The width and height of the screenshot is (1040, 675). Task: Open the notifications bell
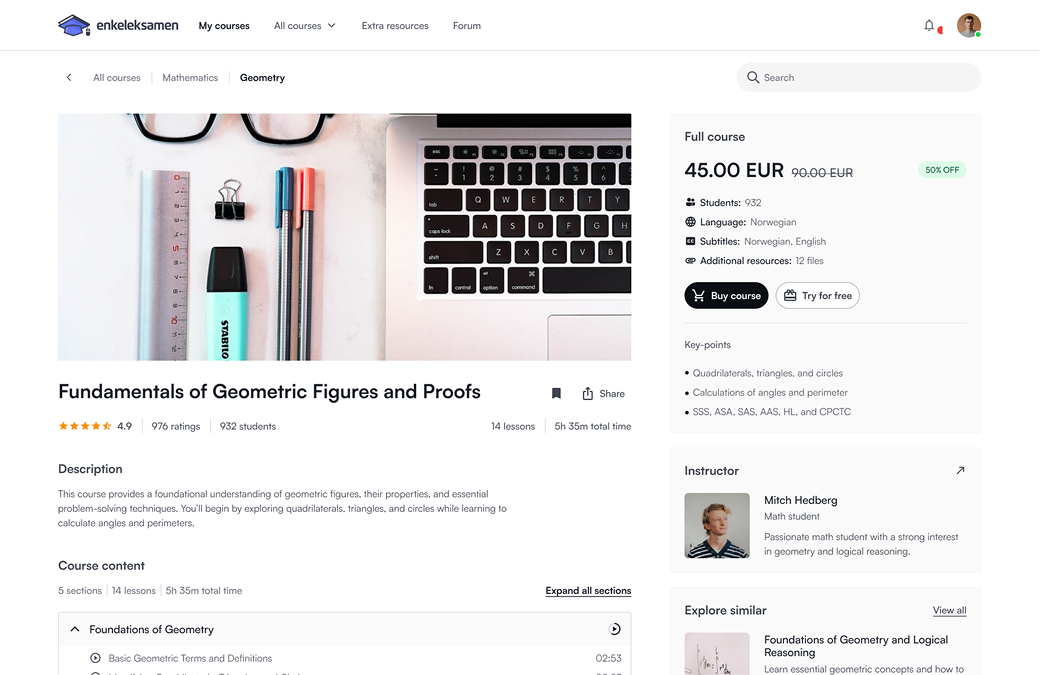click(x=929, y=26)
